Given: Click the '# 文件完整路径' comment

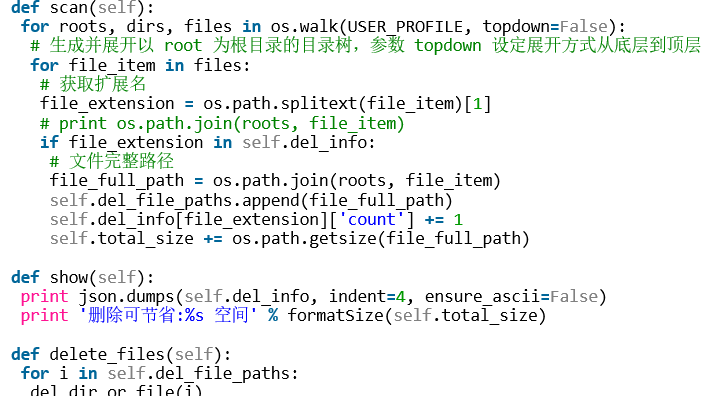Looking at the screenshot, I should pos(112,161).
